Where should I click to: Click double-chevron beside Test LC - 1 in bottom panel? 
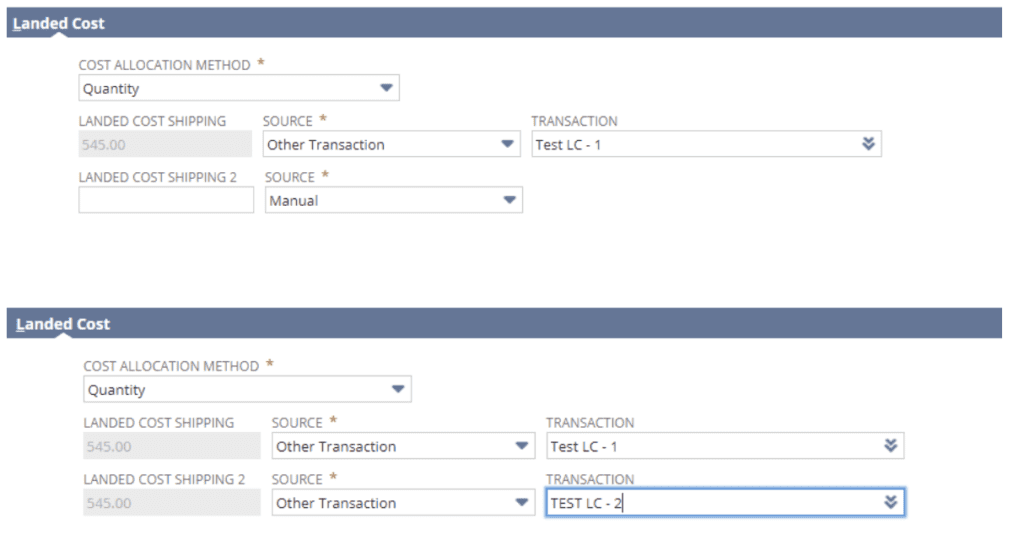click(x=890, y=446)
